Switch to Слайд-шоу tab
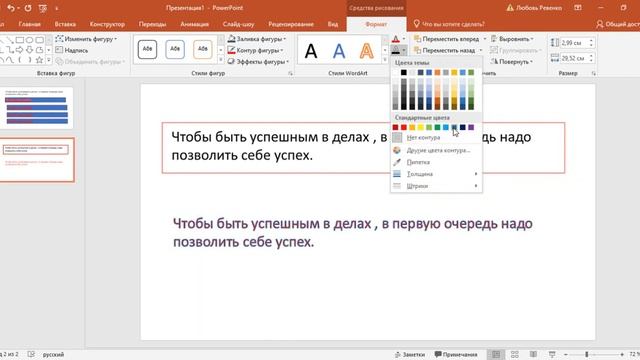 coord(238,24)
